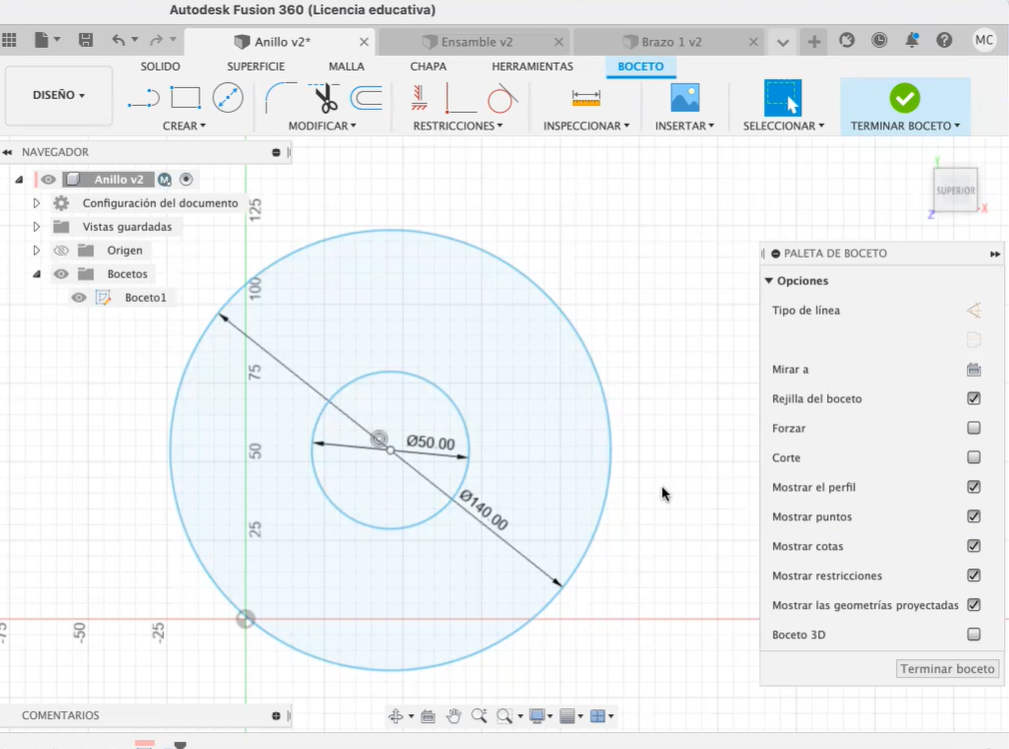The width and height of the screenshot is (1009, 749).
Task: Click the Measure ruler icon
Action: click(586, 98)
